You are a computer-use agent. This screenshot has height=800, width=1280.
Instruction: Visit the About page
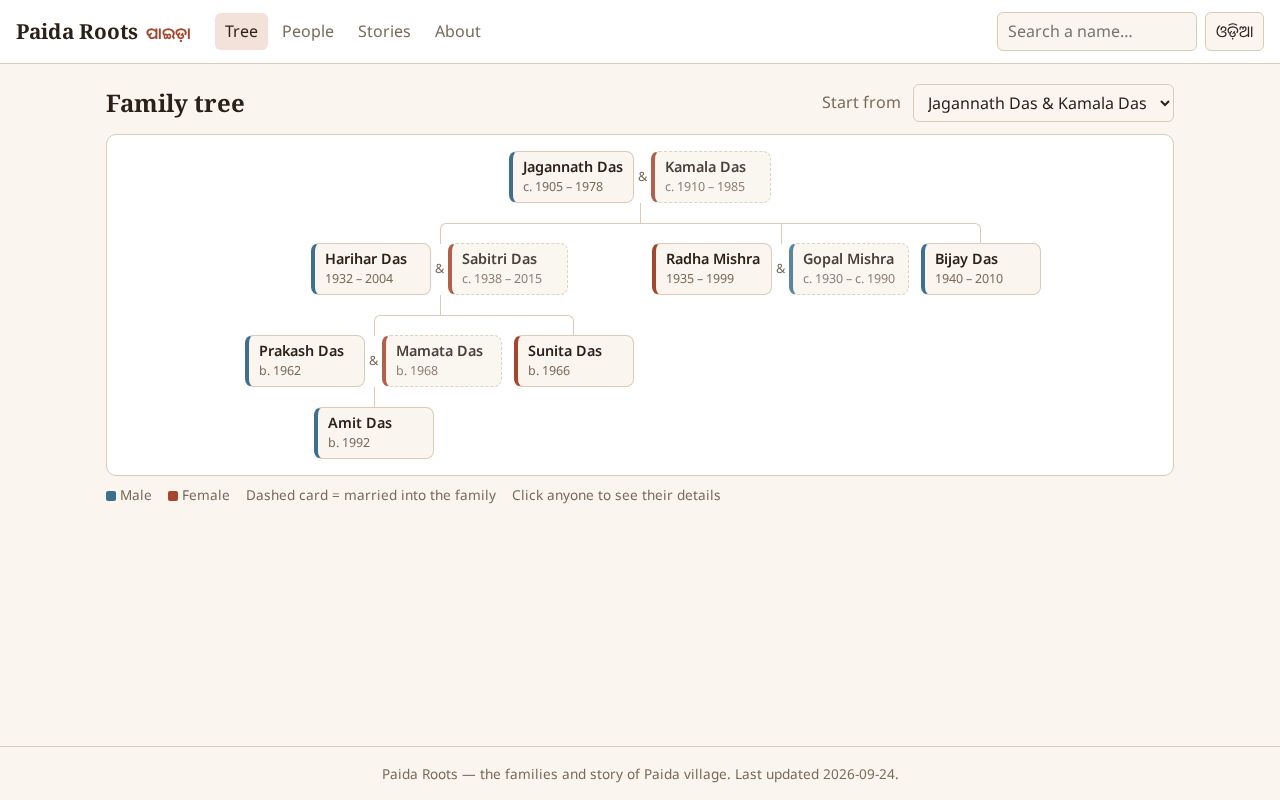click(x=458, y=31)
